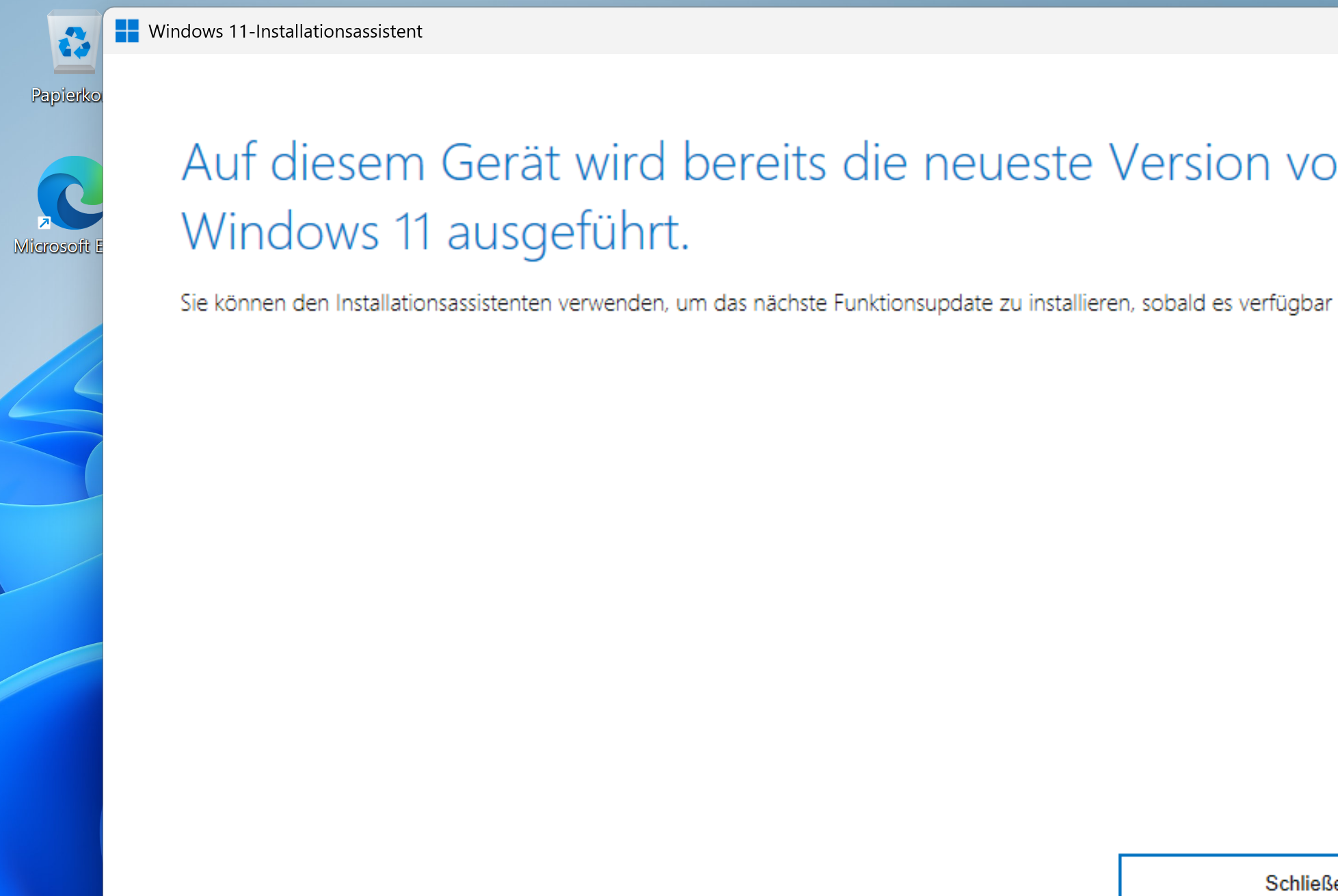Click the Papierkorb label text under recycle bin
This screenshot has width=1338, height=896.
(66, 95)
